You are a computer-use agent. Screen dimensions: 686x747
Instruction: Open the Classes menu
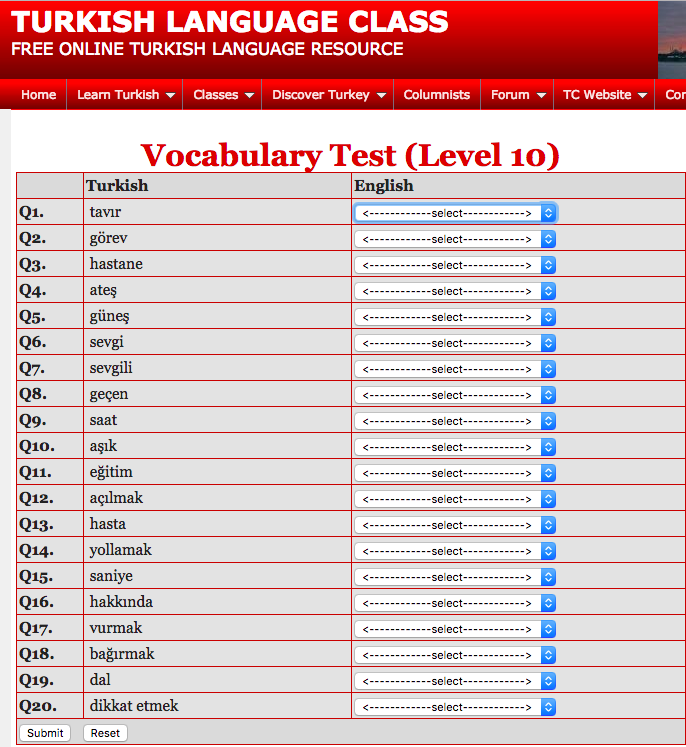pyautogui.click(x=223, y=95)
